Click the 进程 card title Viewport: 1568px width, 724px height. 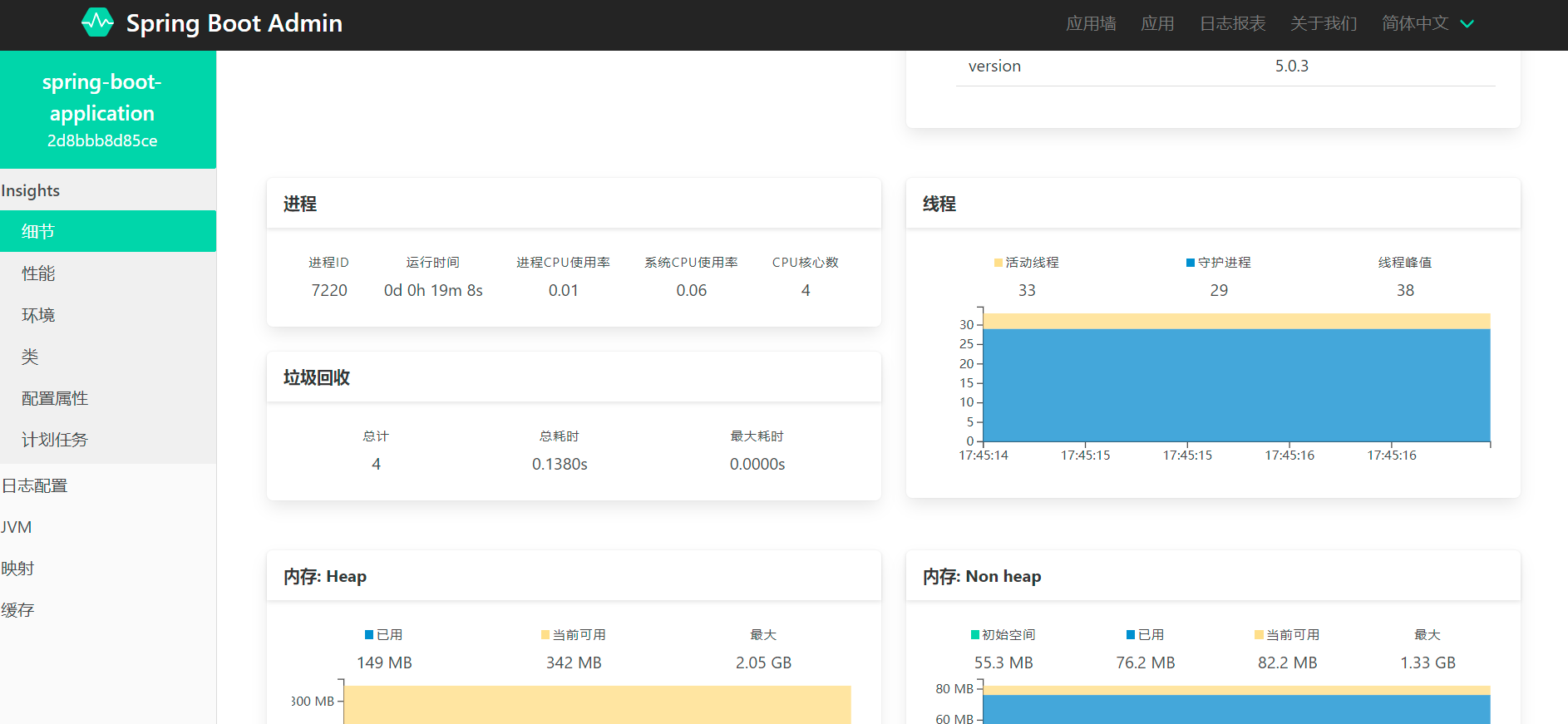pos(300,204)
